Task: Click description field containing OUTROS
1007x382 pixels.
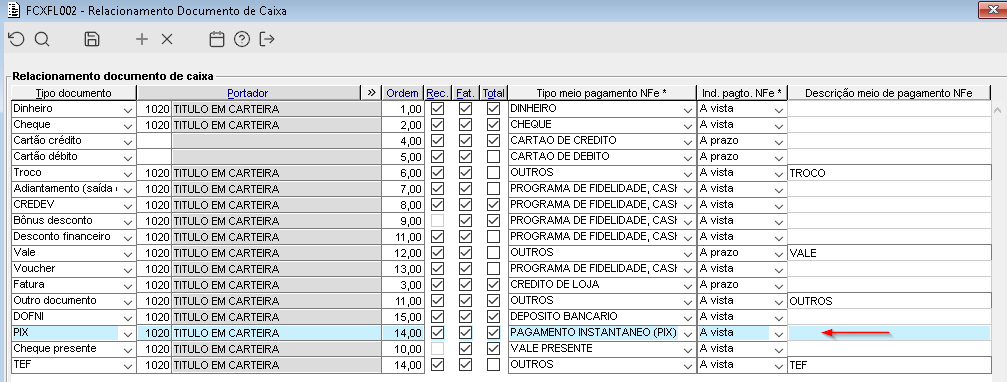Action: (x=889, y=301)
